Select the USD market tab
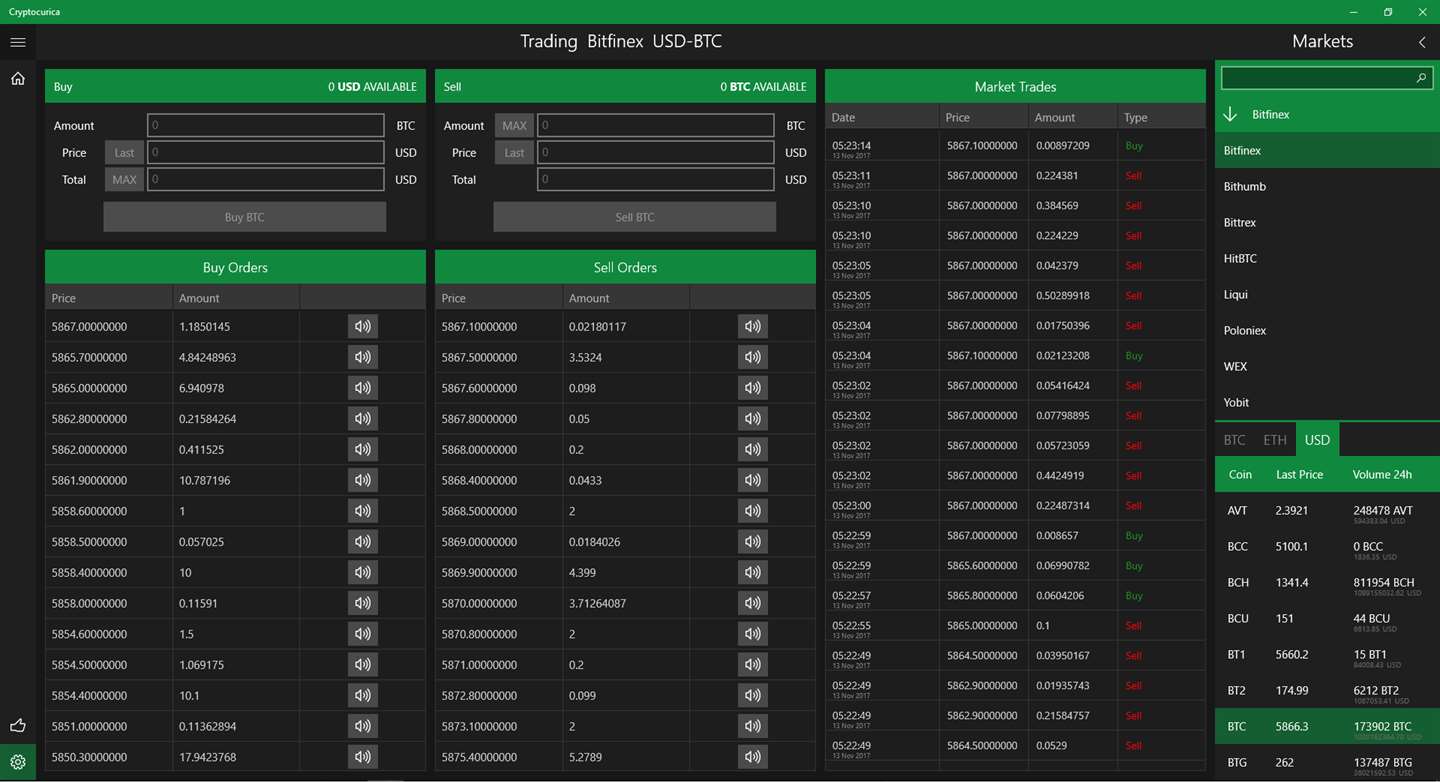1440x782 pixels. coord(1318,440)
